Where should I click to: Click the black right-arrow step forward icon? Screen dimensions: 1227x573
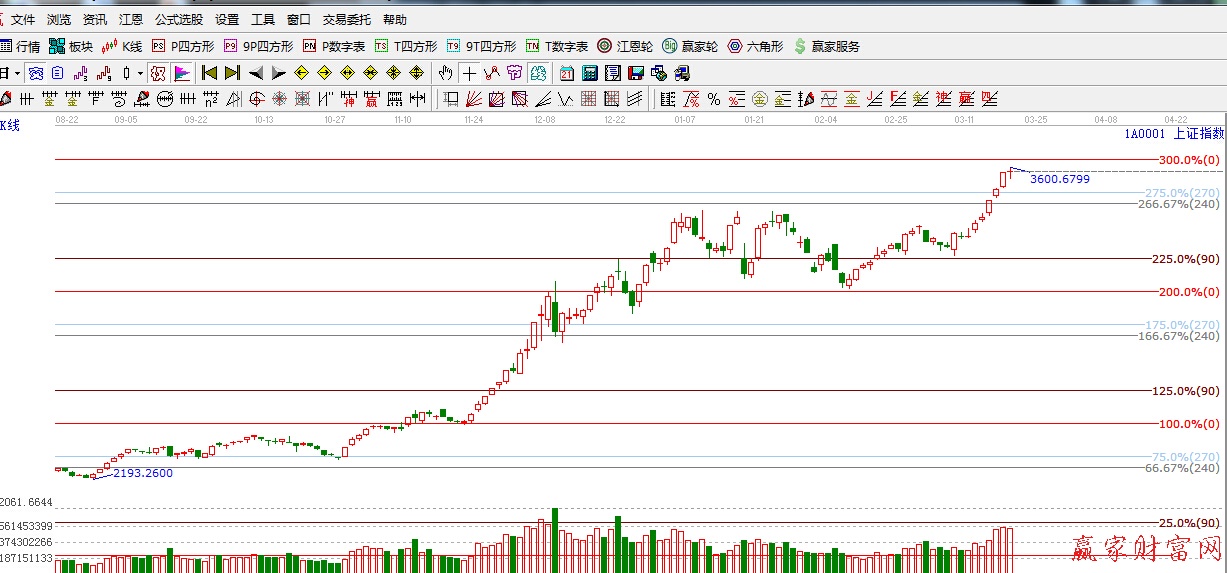coord(279,73)
